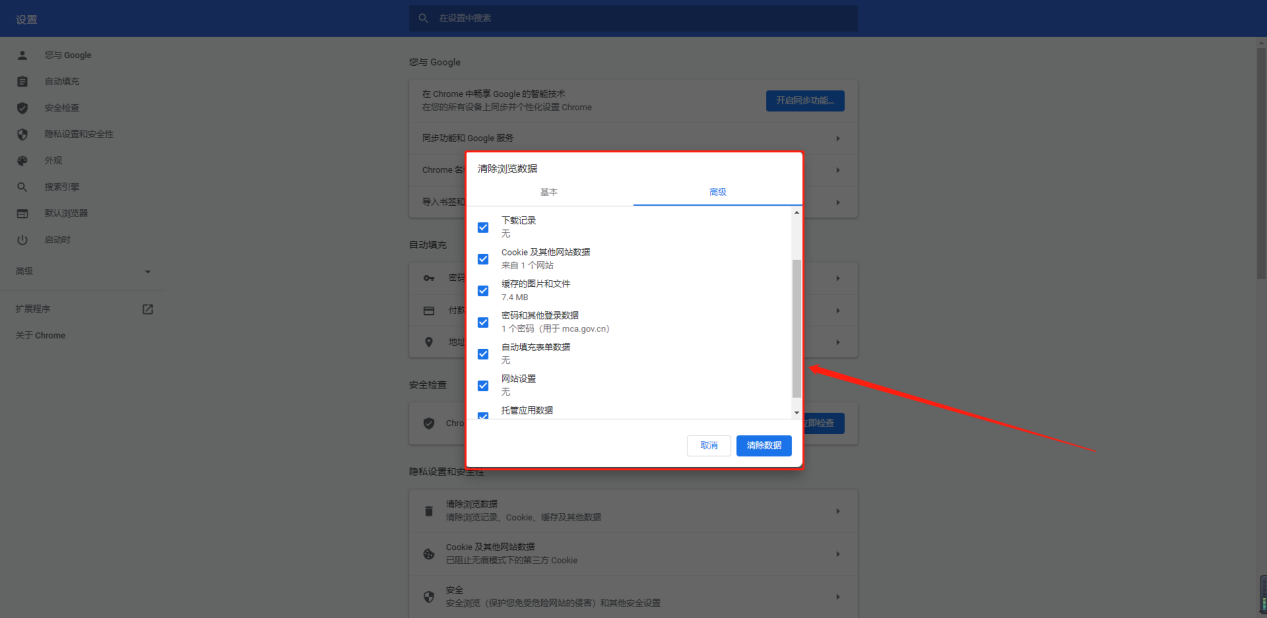Expand the 高级 section in the sidebar
1267x618 pixels.
tap(83, 271)
